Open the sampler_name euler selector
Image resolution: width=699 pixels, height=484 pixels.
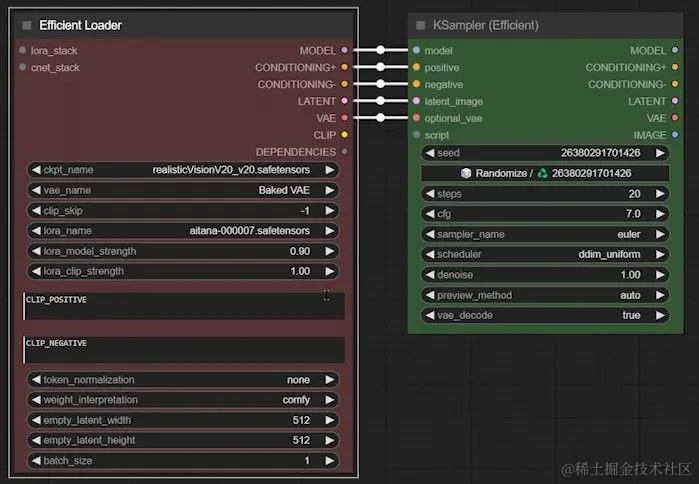click(545, 234)
